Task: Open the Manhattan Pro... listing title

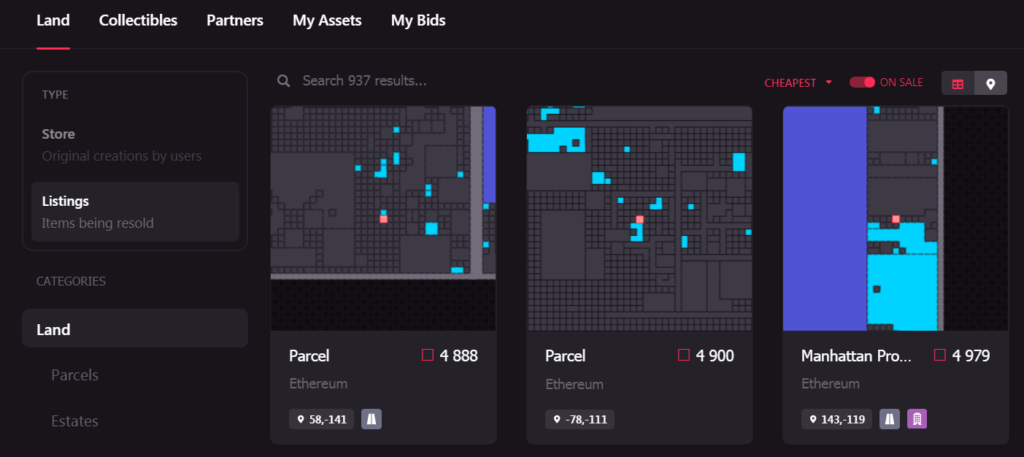Action: coord(859,355)
